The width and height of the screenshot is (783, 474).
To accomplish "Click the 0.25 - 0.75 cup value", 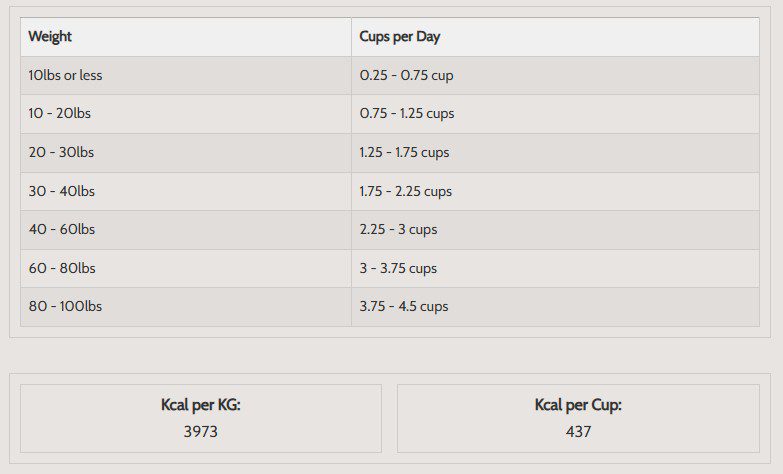I will 407,75.
